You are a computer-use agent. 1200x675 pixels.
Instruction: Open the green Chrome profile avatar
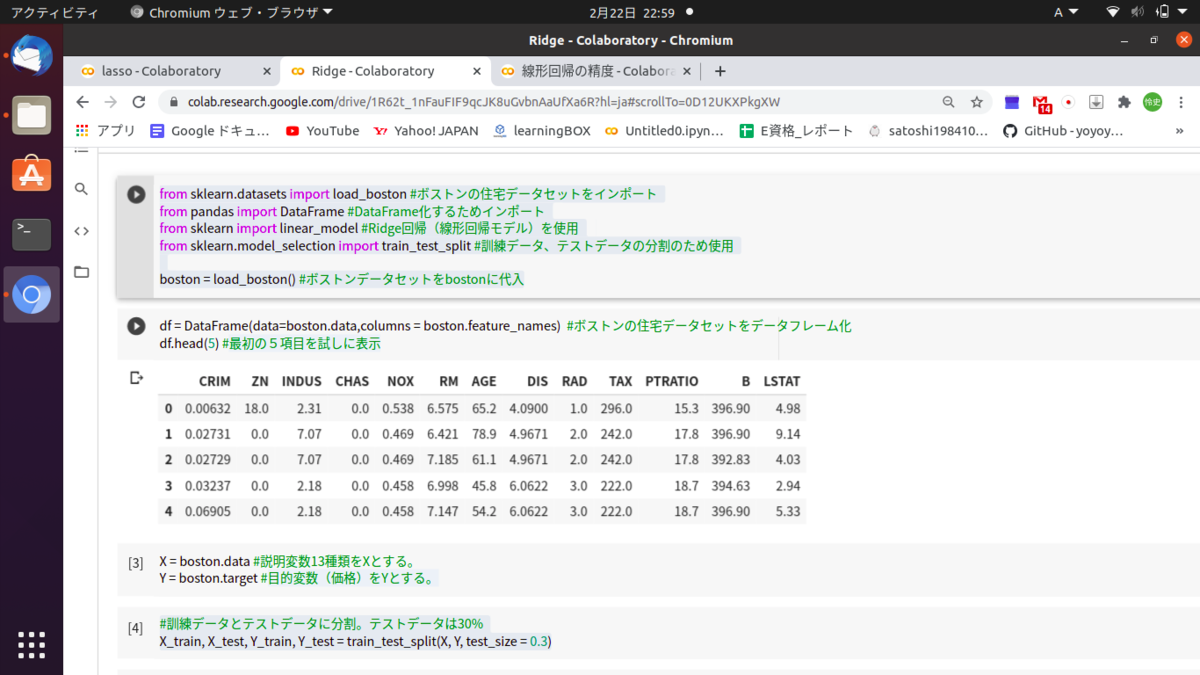point(1152,102)
